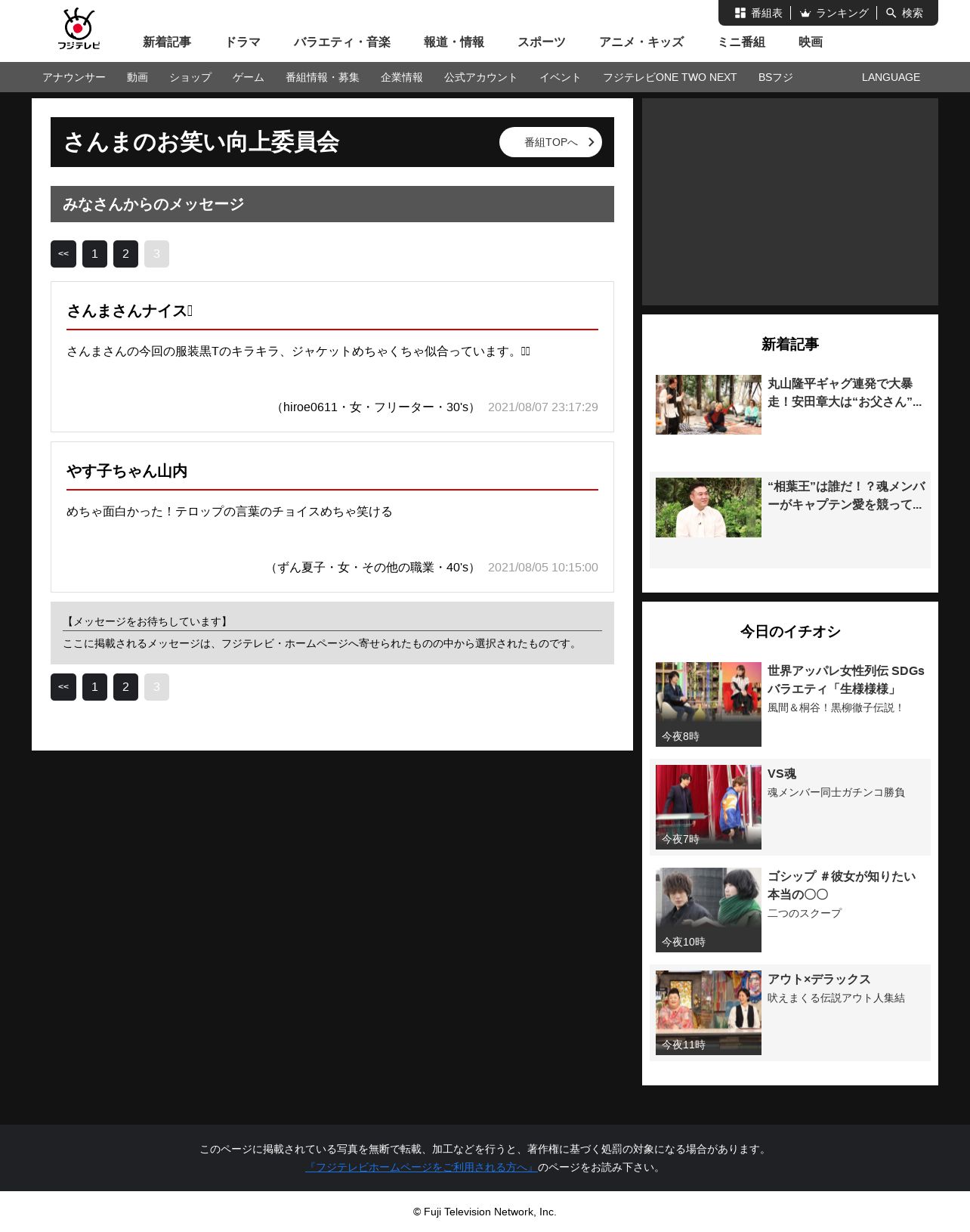This screenshot has height=1232, width=970.
Task: Open the ドラマ menu
Action: (x=242, y=42)
